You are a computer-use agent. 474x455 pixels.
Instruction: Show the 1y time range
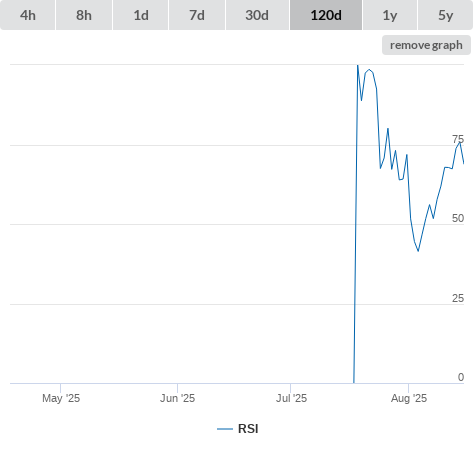pyautogui.click(x=390, y=15)
